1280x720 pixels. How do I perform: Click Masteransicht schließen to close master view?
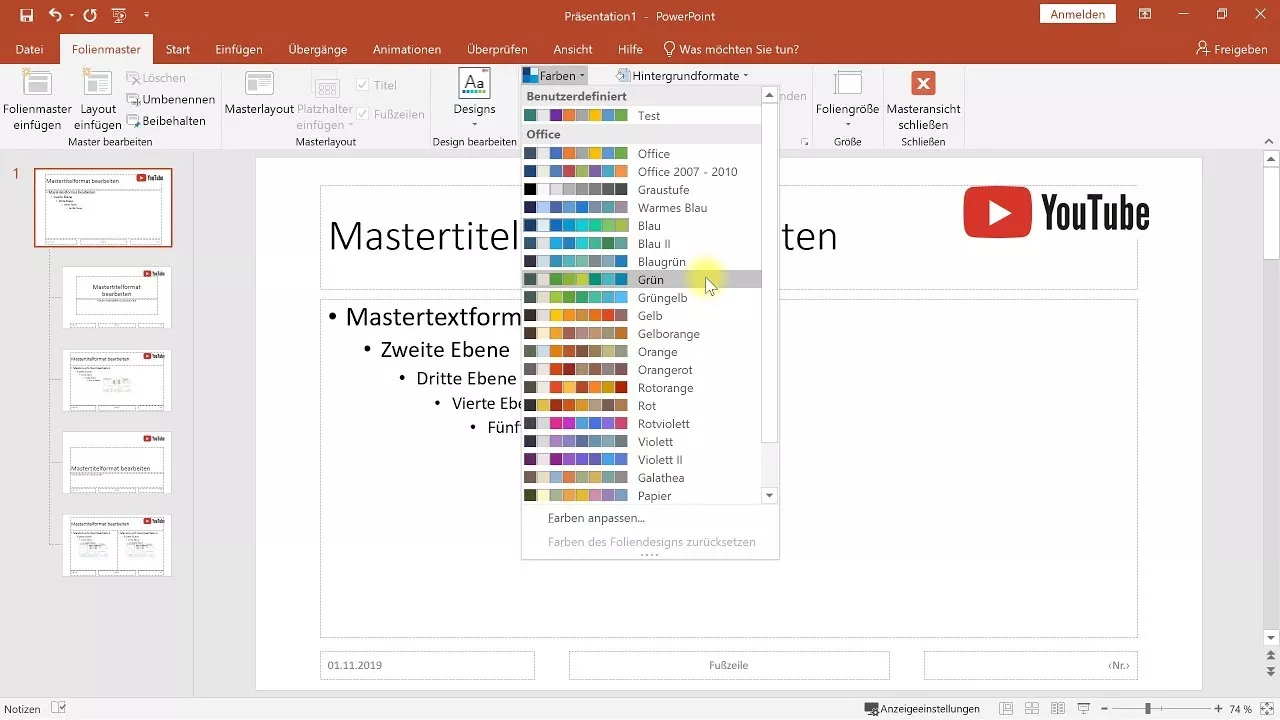tap(922, 97)
